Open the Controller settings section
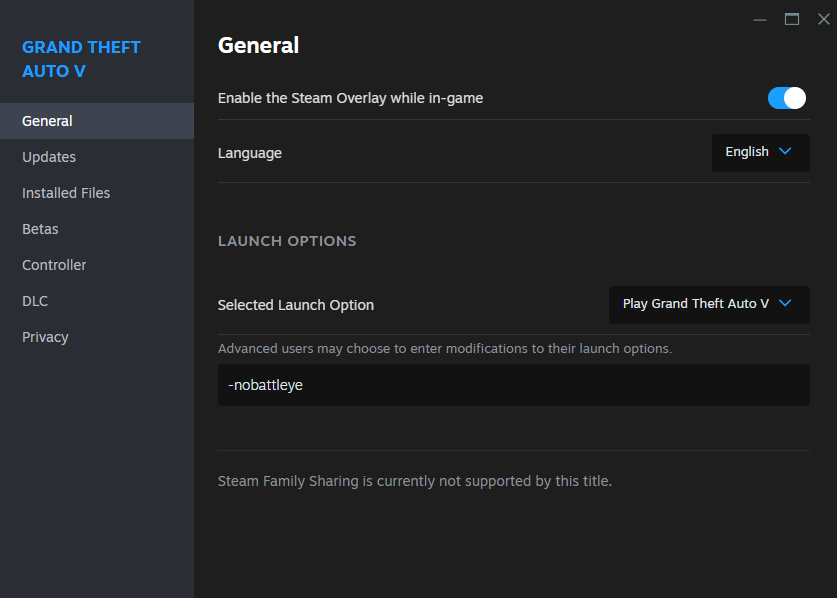Image resolution: width=837 pixels, height=598 pixels. 97,265
